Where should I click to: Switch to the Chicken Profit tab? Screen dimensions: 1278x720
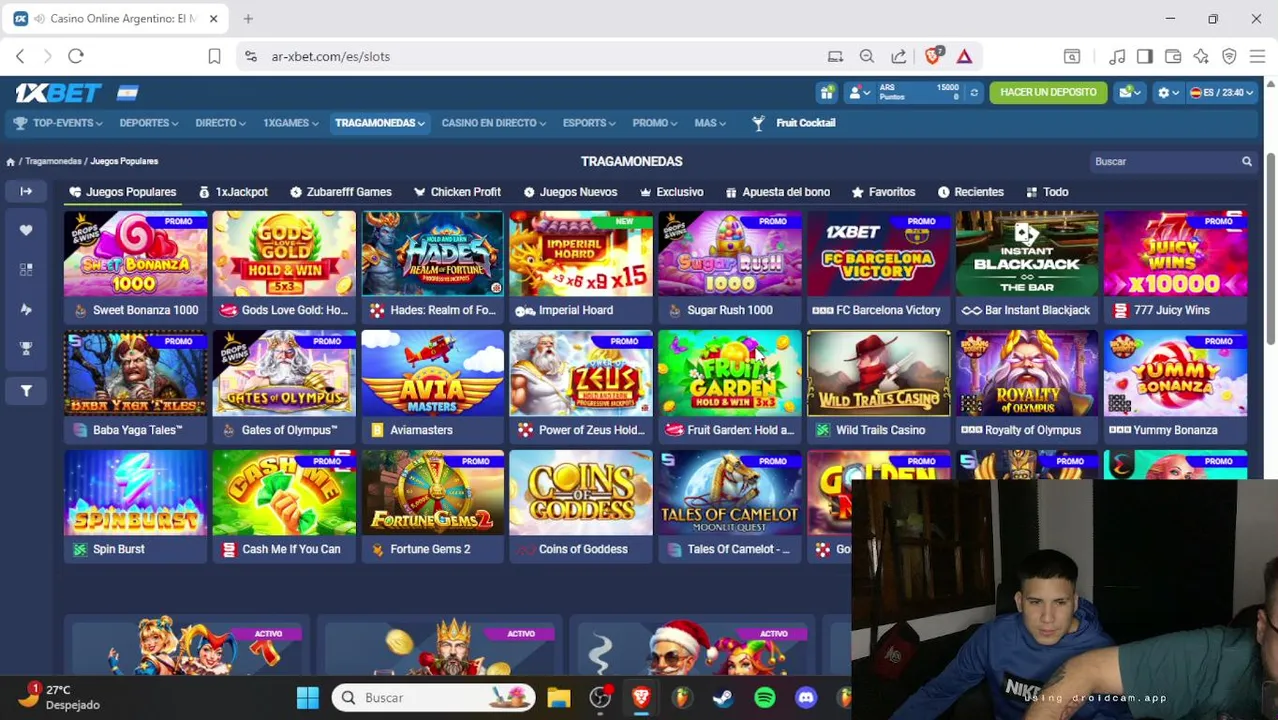tap(457, 192)
